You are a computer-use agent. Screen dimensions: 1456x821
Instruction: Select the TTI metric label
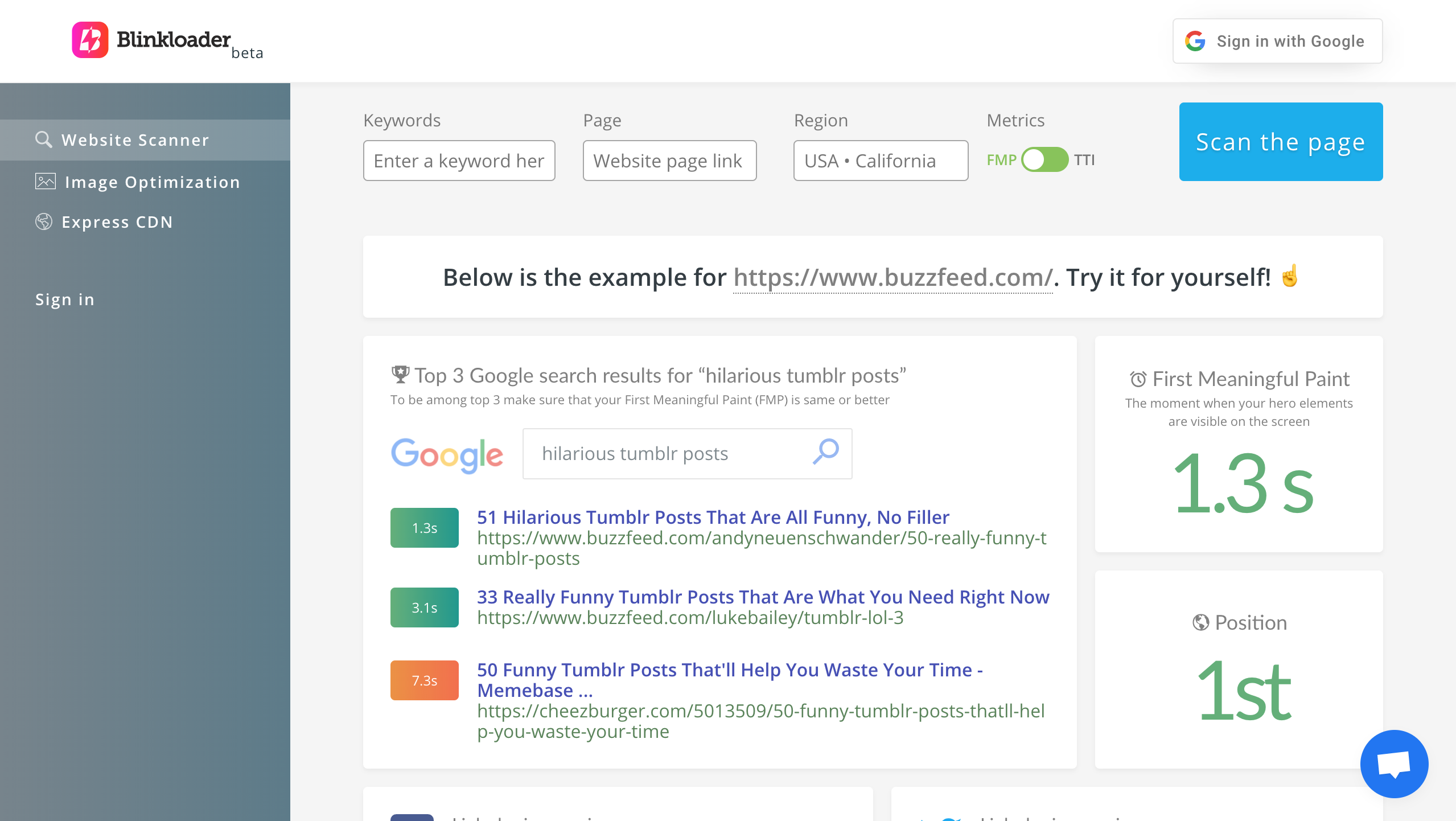pyautogui.click(x=1084, y=160)
